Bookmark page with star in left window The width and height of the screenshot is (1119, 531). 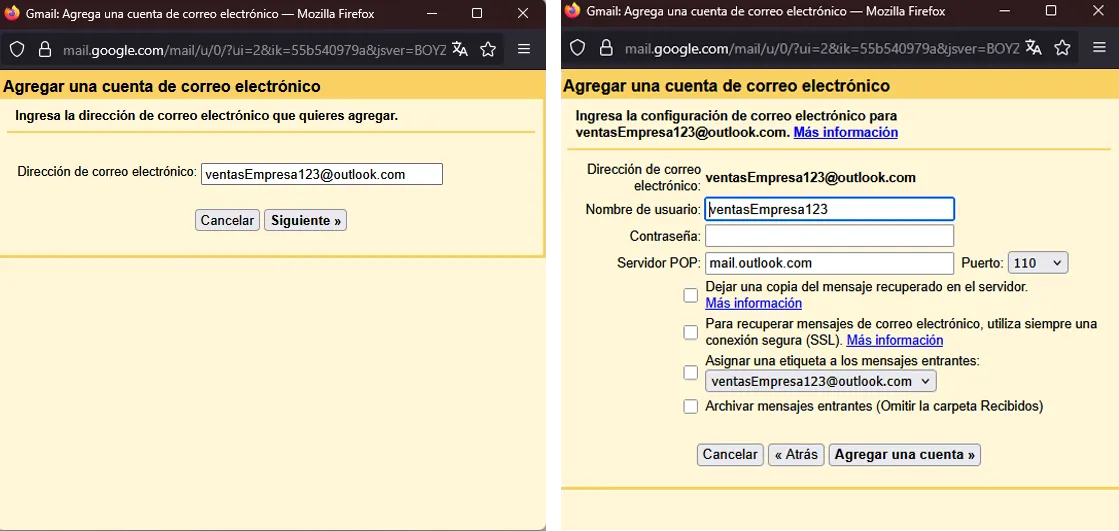488,49
